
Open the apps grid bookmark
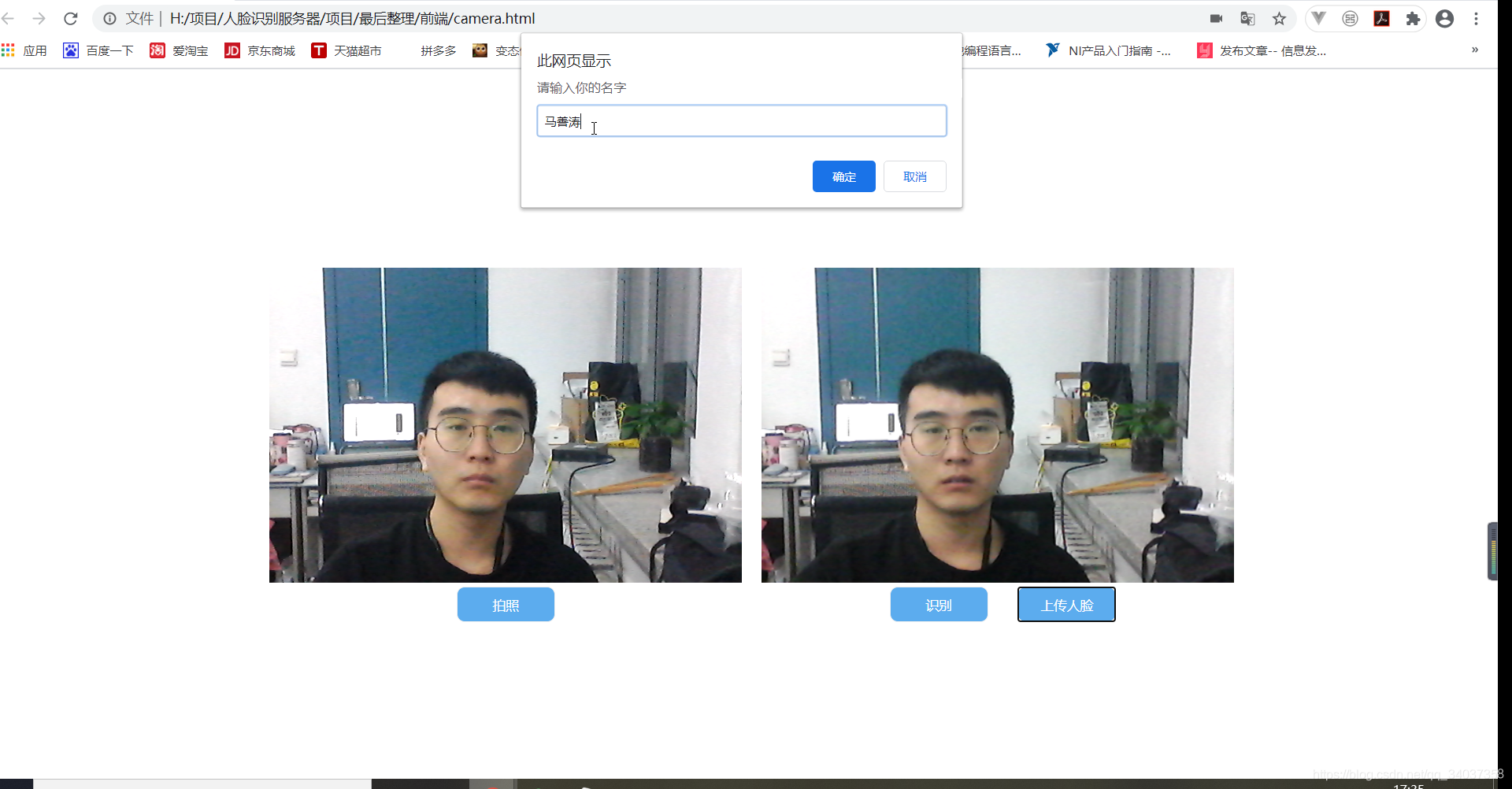[x=24, y=50]
